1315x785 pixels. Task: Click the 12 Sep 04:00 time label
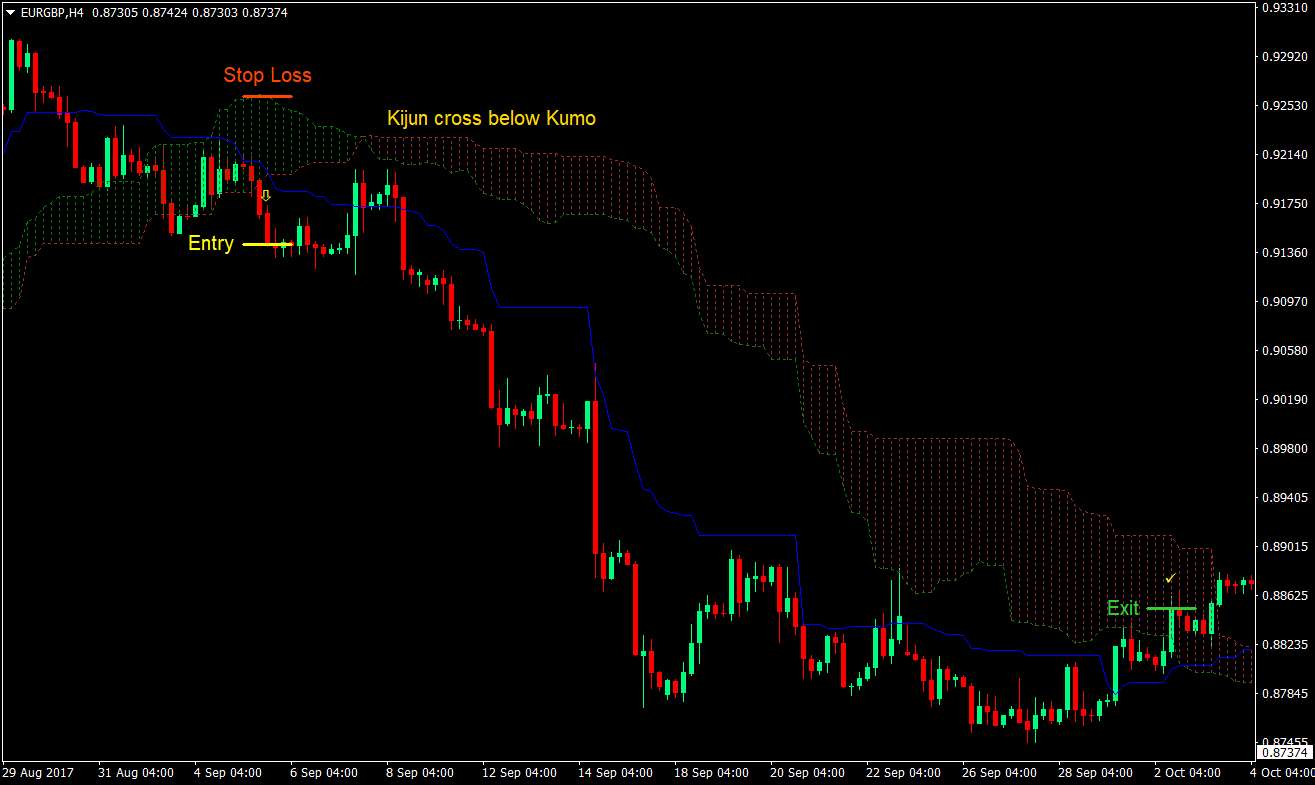click(519, 773)
